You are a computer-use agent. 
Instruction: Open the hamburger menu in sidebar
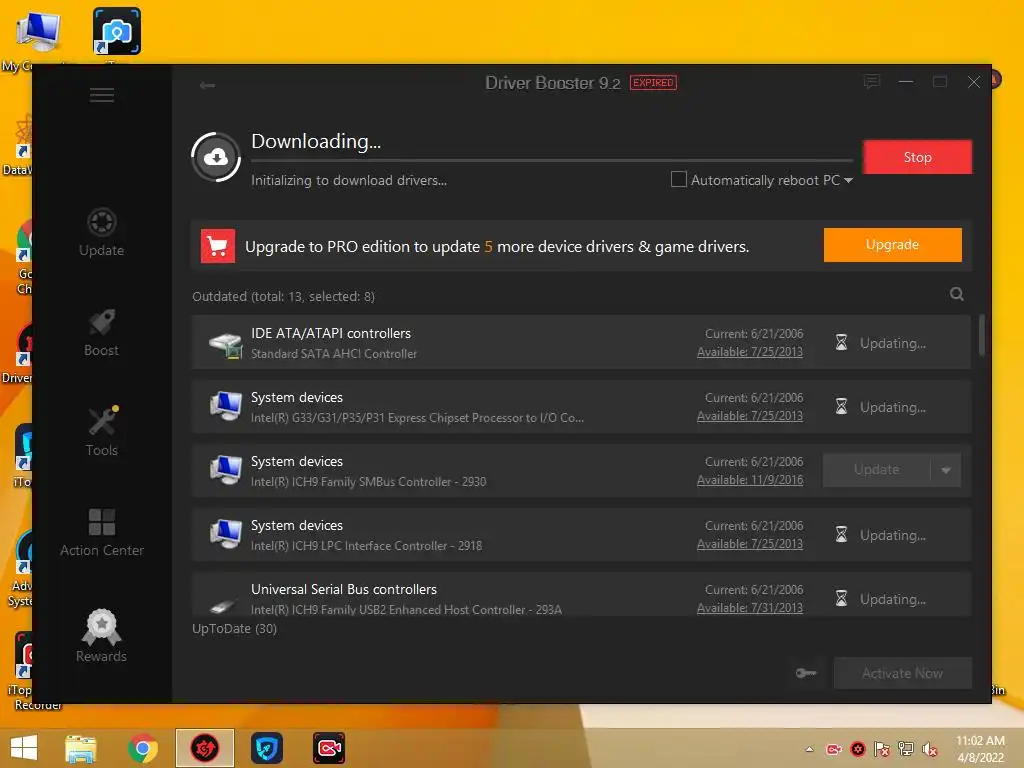pos(102,95)
